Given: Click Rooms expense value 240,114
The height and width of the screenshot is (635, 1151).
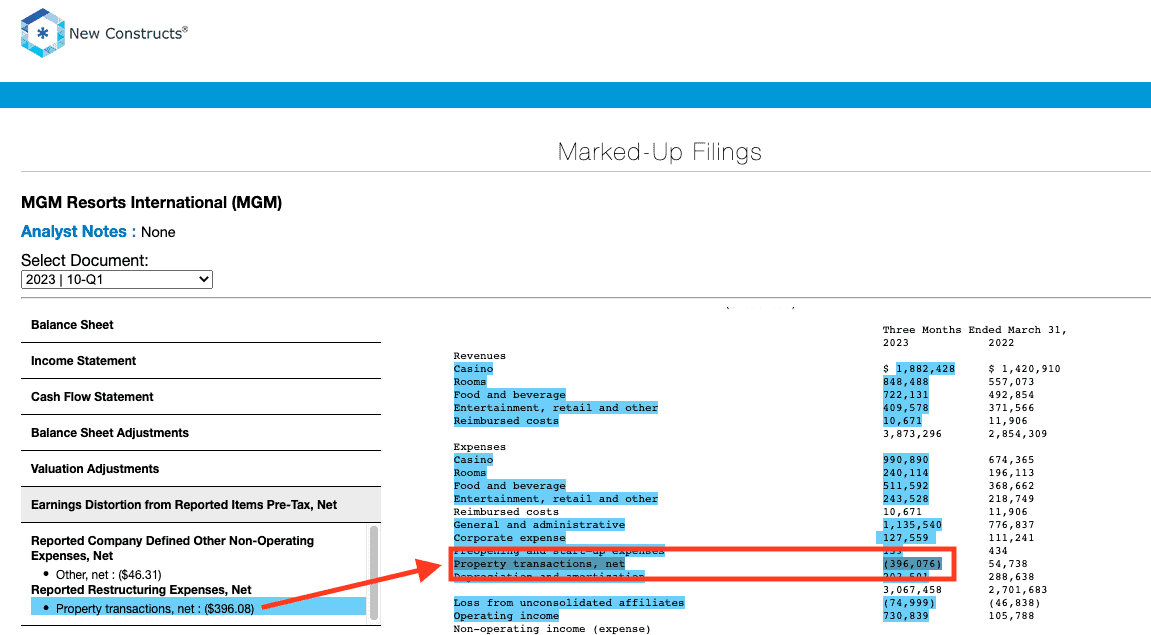Looking at the screenshot, I should click(x=906, y=473).
